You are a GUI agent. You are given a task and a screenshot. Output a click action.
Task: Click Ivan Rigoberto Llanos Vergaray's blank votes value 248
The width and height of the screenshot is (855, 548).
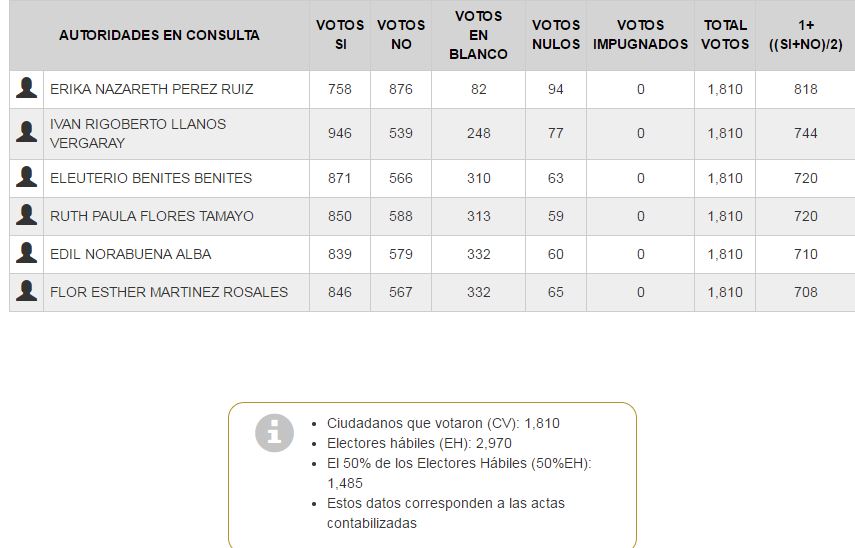click(x=478, y=133)
